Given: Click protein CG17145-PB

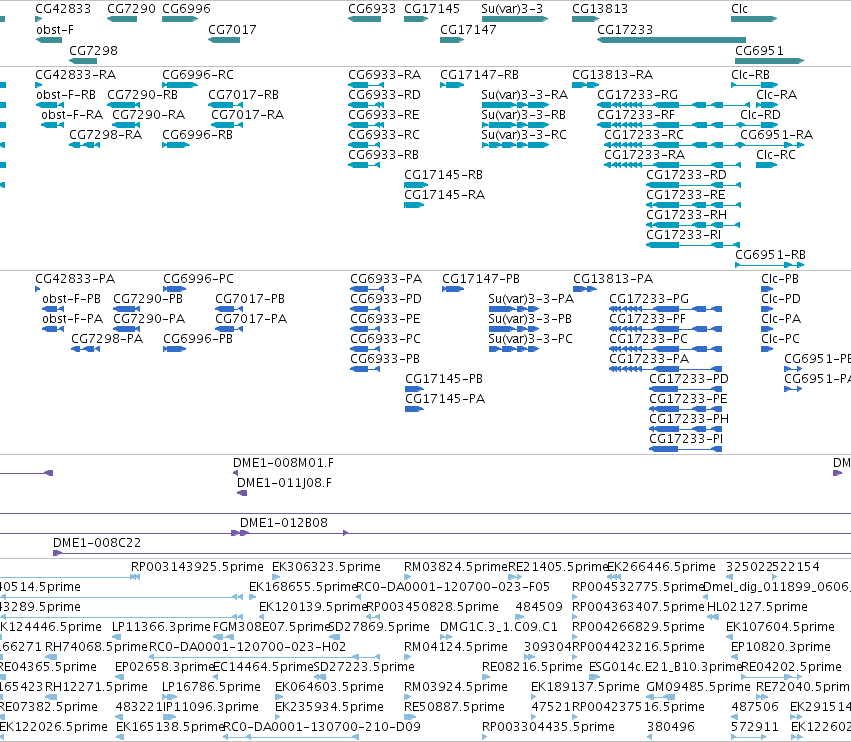Looking at the screenshot, I should [x=443, y=379].
